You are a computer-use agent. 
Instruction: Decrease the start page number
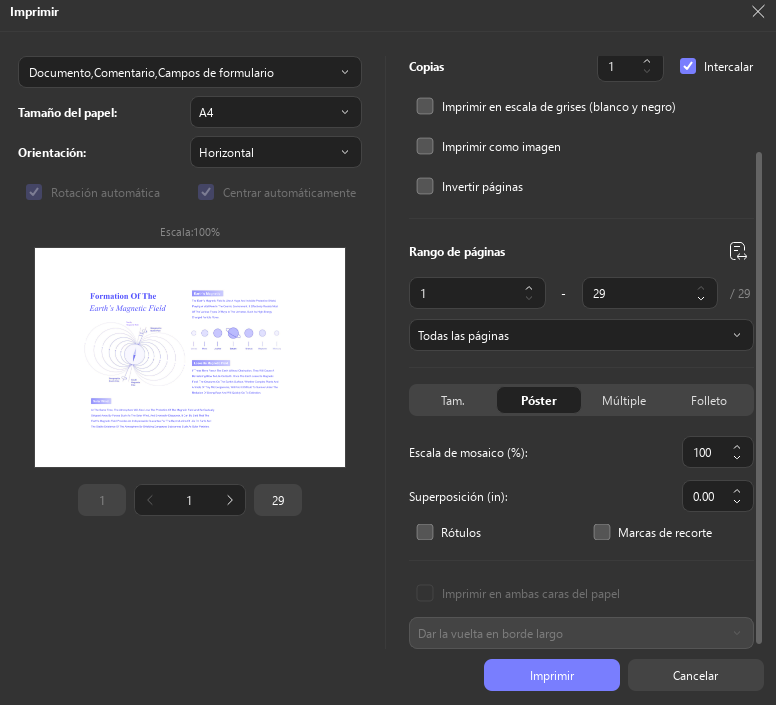coord(529,298)
